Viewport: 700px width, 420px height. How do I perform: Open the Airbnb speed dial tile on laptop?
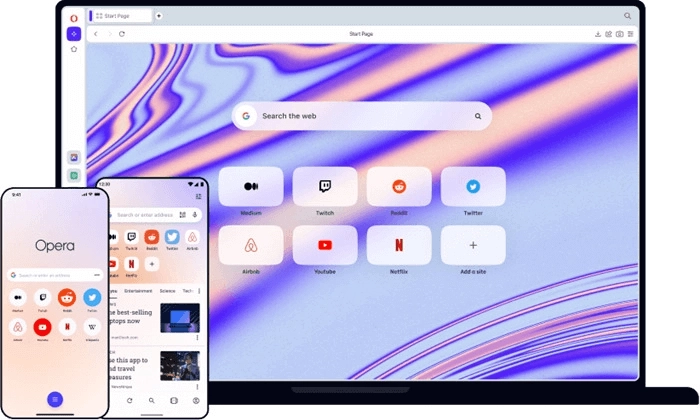pyautogui.click(x=251, y=245)
